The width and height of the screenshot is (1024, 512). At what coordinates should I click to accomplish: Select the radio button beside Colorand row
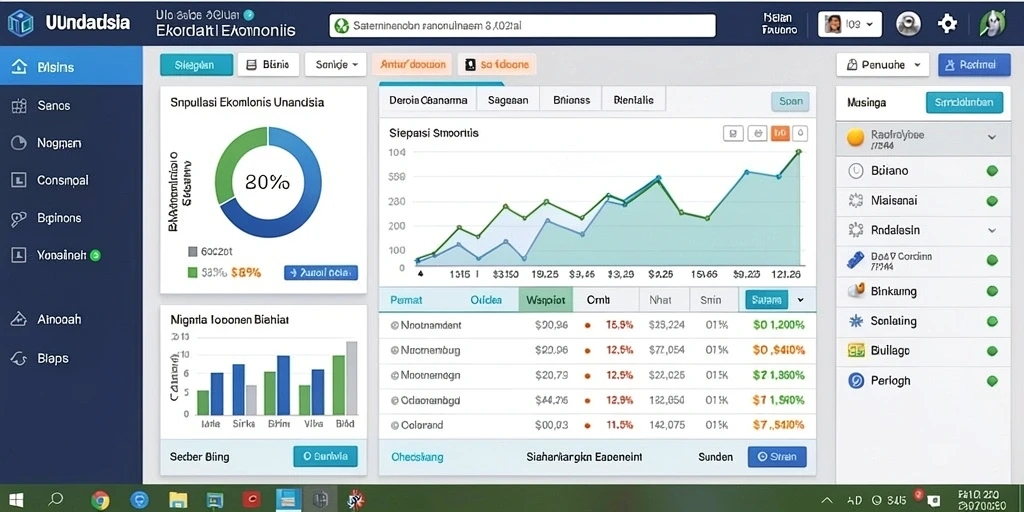pyautogui.click(x=394, y=425)
